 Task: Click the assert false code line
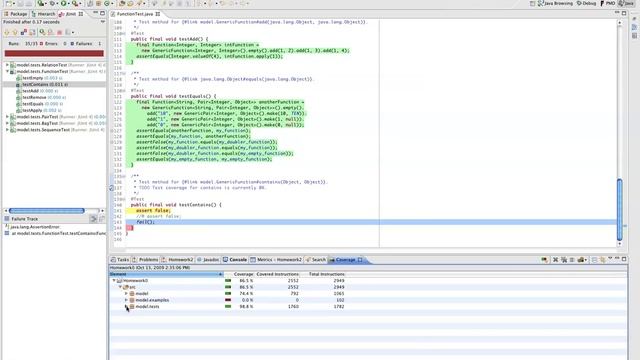click(153, 211)
